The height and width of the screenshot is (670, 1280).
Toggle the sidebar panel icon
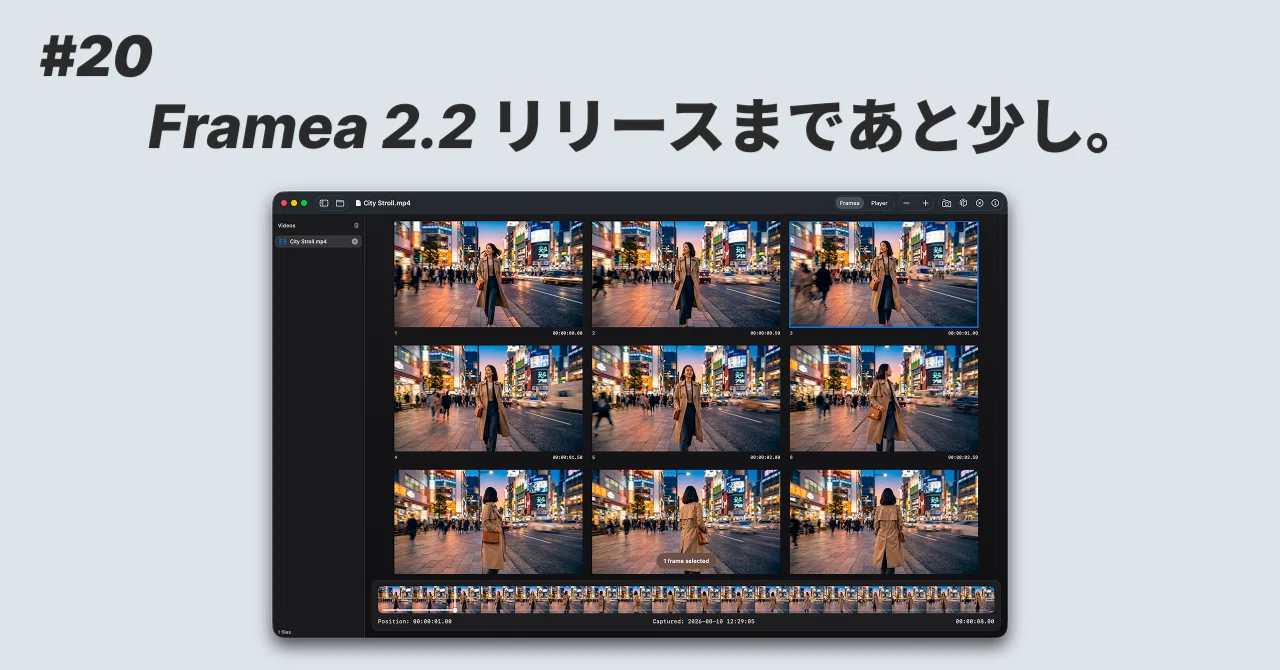(x=324, y=203)
